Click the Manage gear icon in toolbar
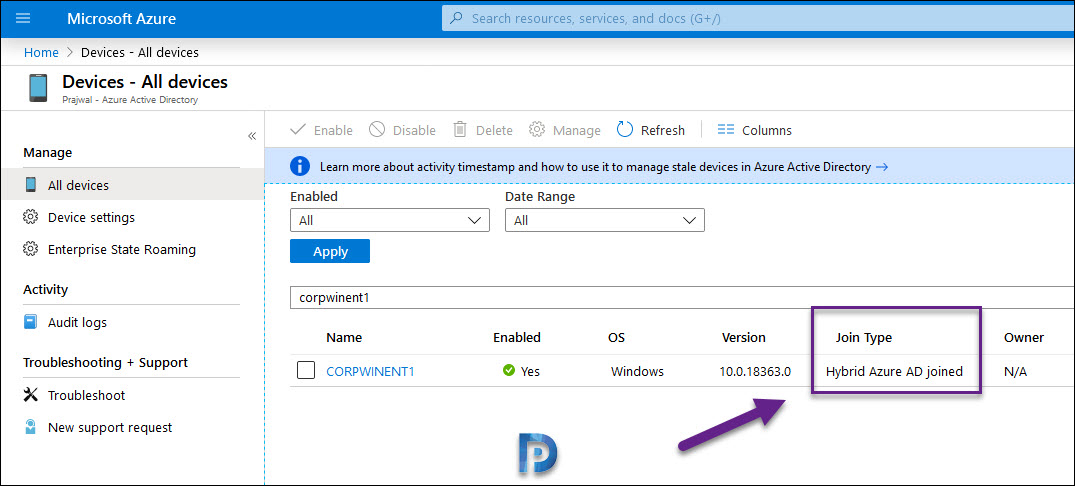Screen dimensions: 1075x486 coord(538,130)
